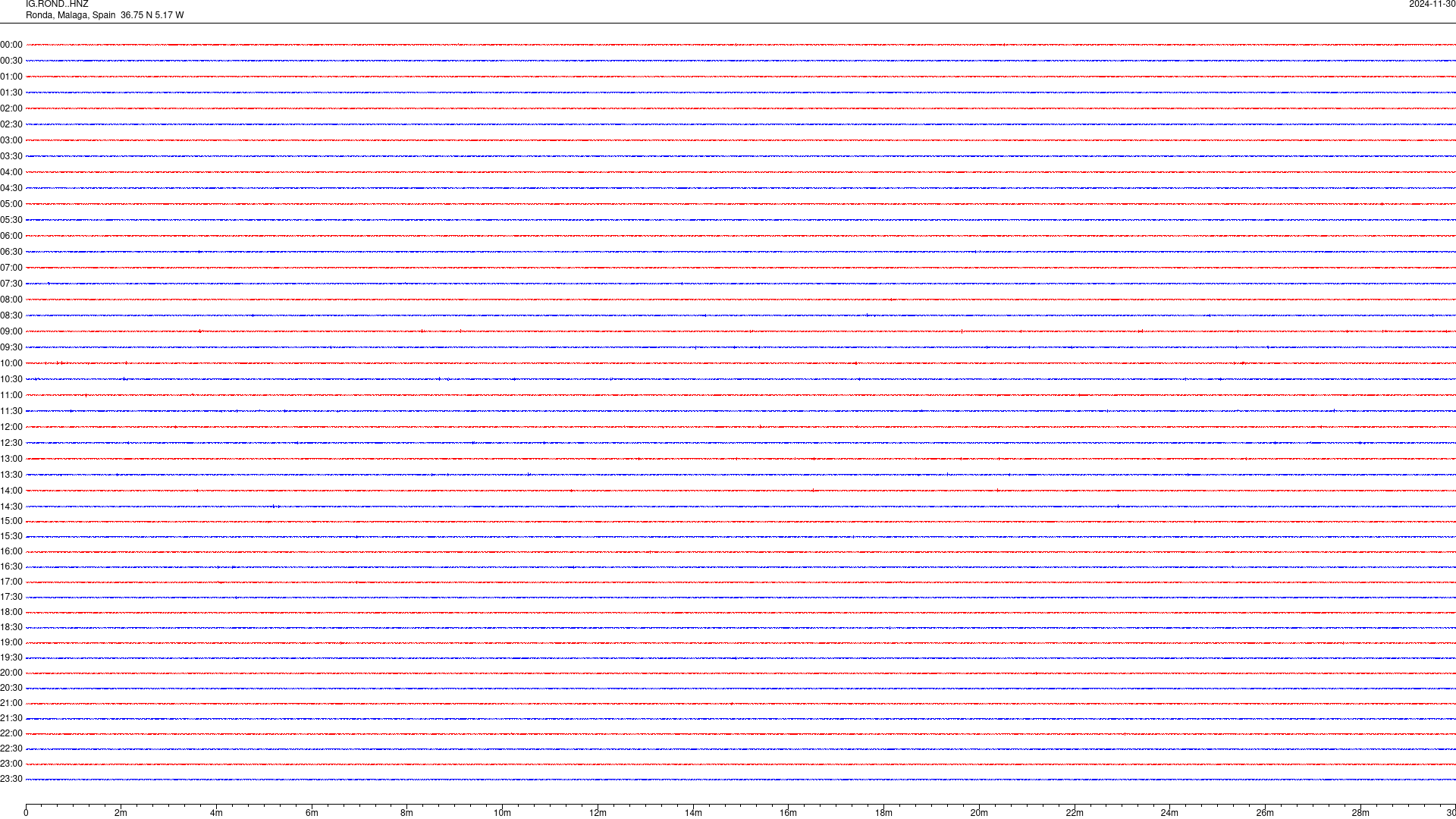Screen dimensions: 1456x819
Task: Click the IG.ROND..HNZ station code header
Action: pos(57,5)
